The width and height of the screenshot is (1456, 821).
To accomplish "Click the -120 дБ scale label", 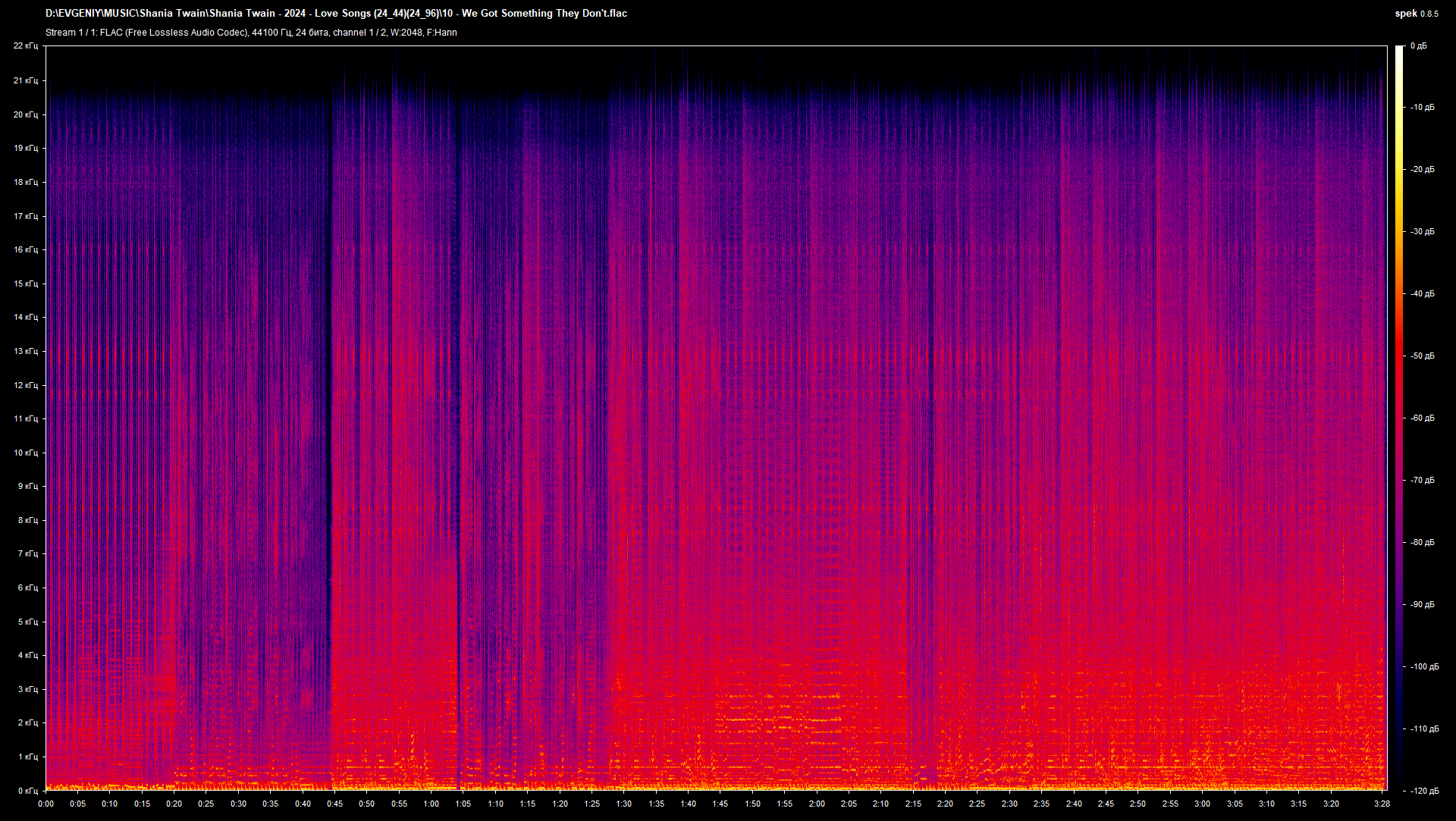I will [x=1424, y=791].
